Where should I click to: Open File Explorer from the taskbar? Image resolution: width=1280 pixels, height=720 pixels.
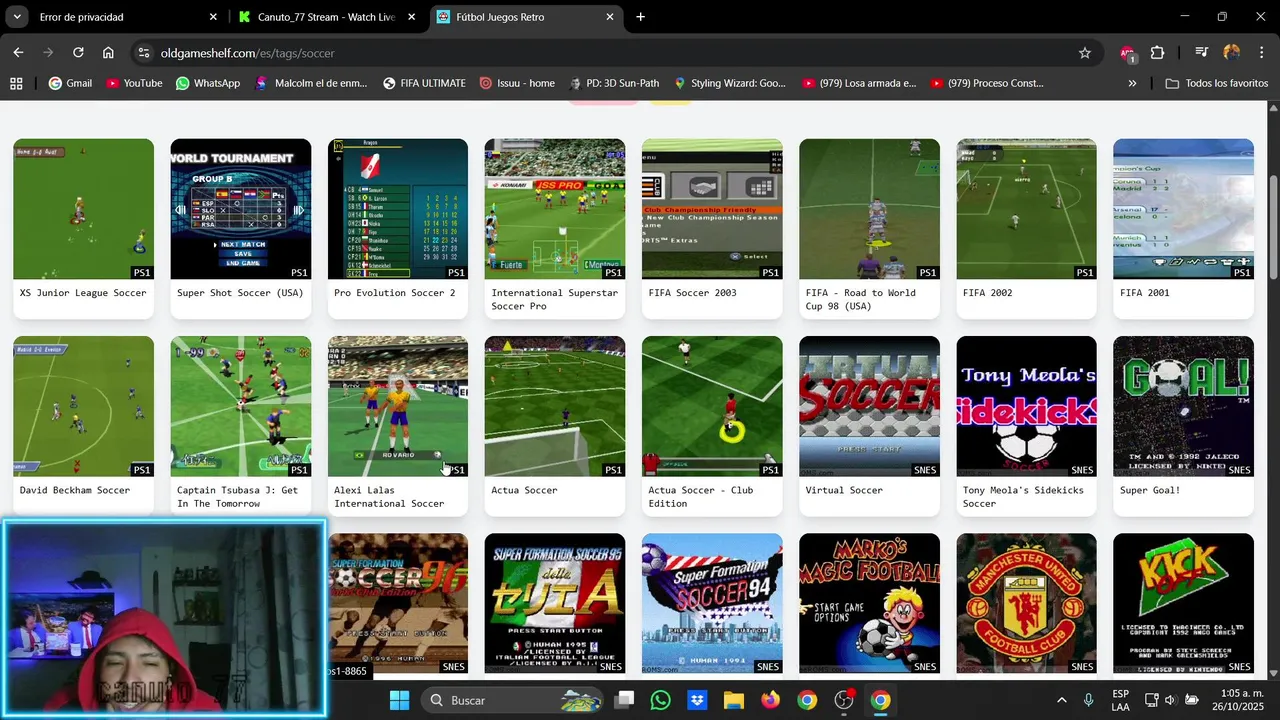coord(734,700)
